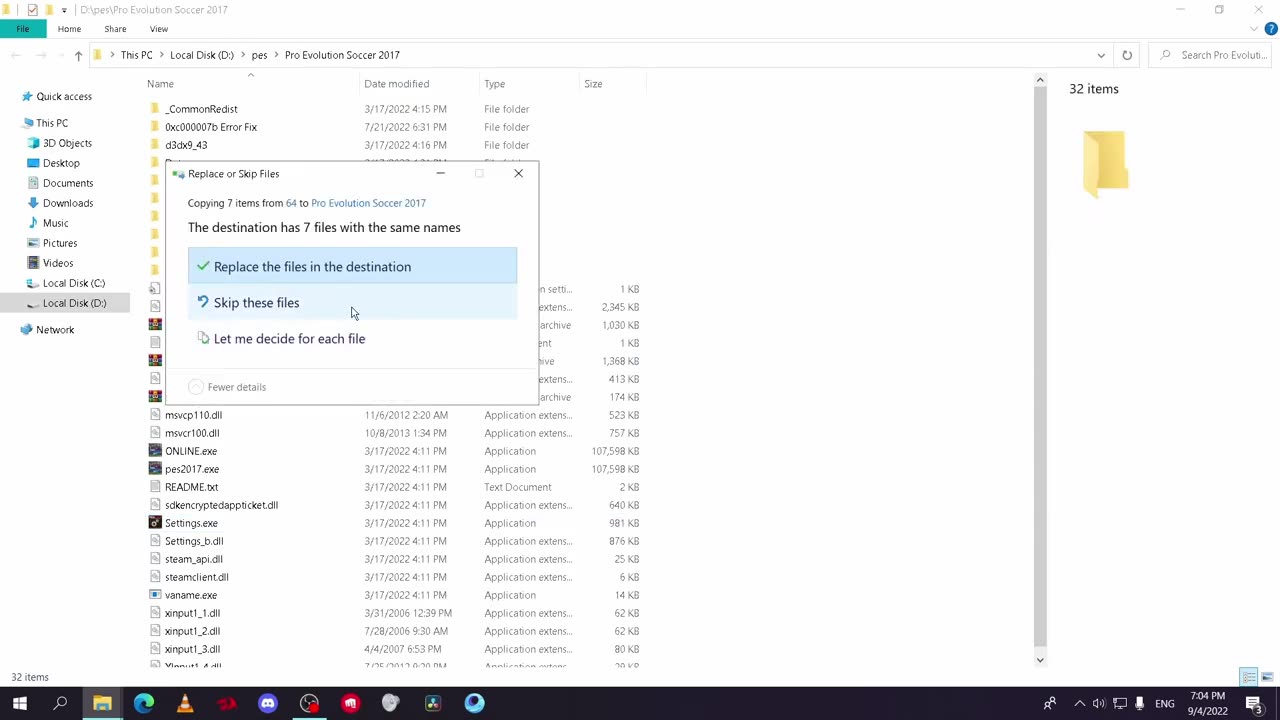Expand the address bar history dropdown
1280x720 pixels.
[1101, 55]
